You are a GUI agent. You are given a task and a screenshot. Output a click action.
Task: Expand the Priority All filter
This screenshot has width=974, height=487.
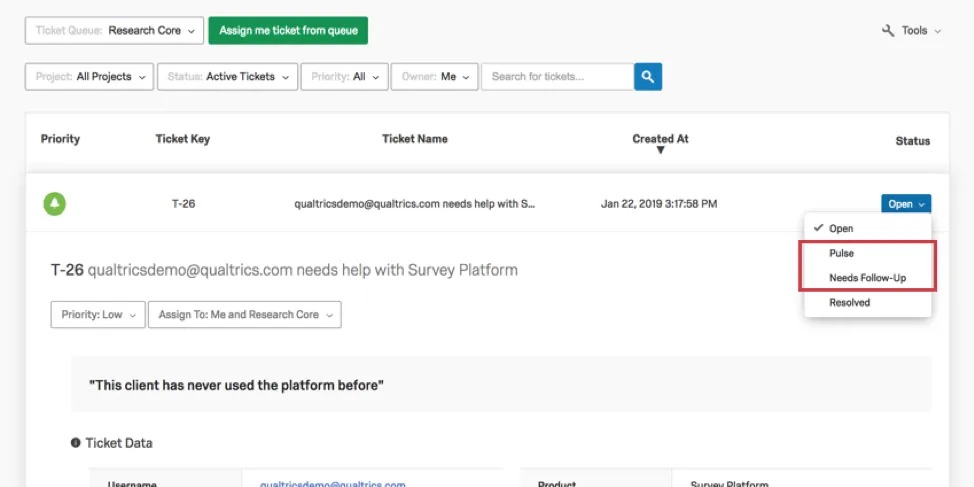tap(345, 77)
